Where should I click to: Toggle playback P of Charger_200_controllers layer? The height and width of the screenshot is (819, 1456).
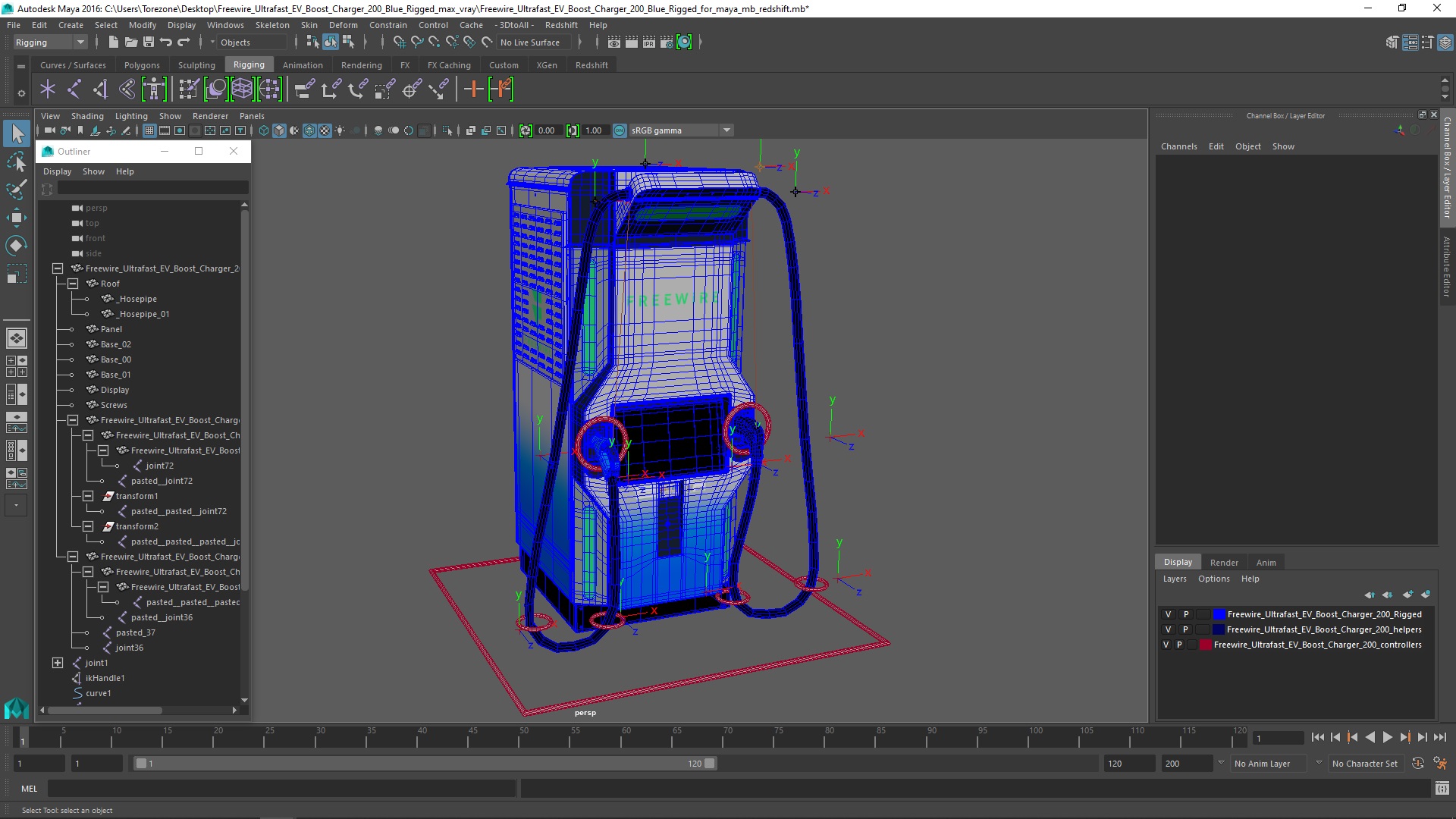(x=1179, y=645)
